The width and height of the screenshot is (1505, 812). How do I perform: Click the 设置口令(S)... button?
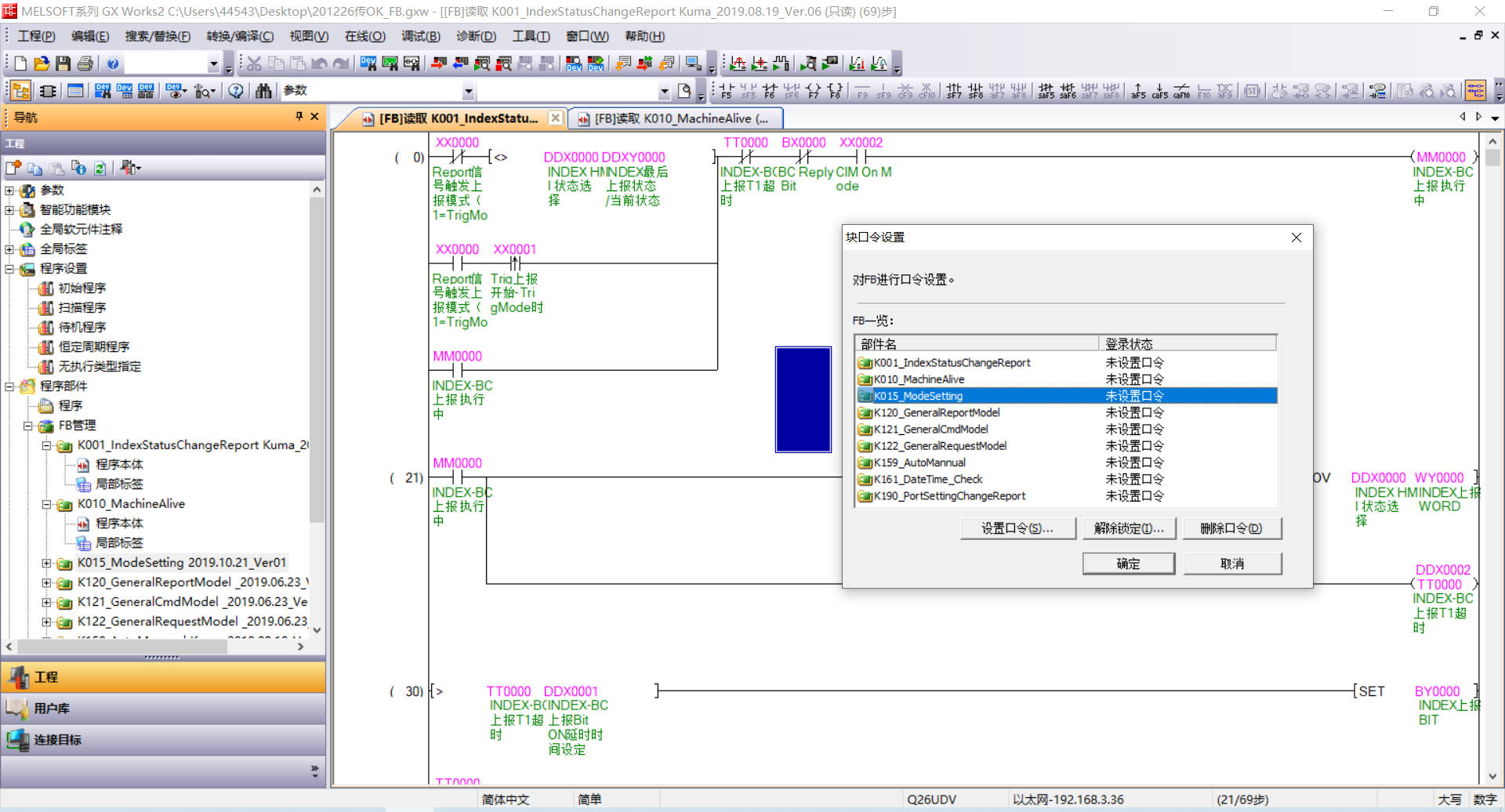pyautogui.click(x=1017, y=528)
